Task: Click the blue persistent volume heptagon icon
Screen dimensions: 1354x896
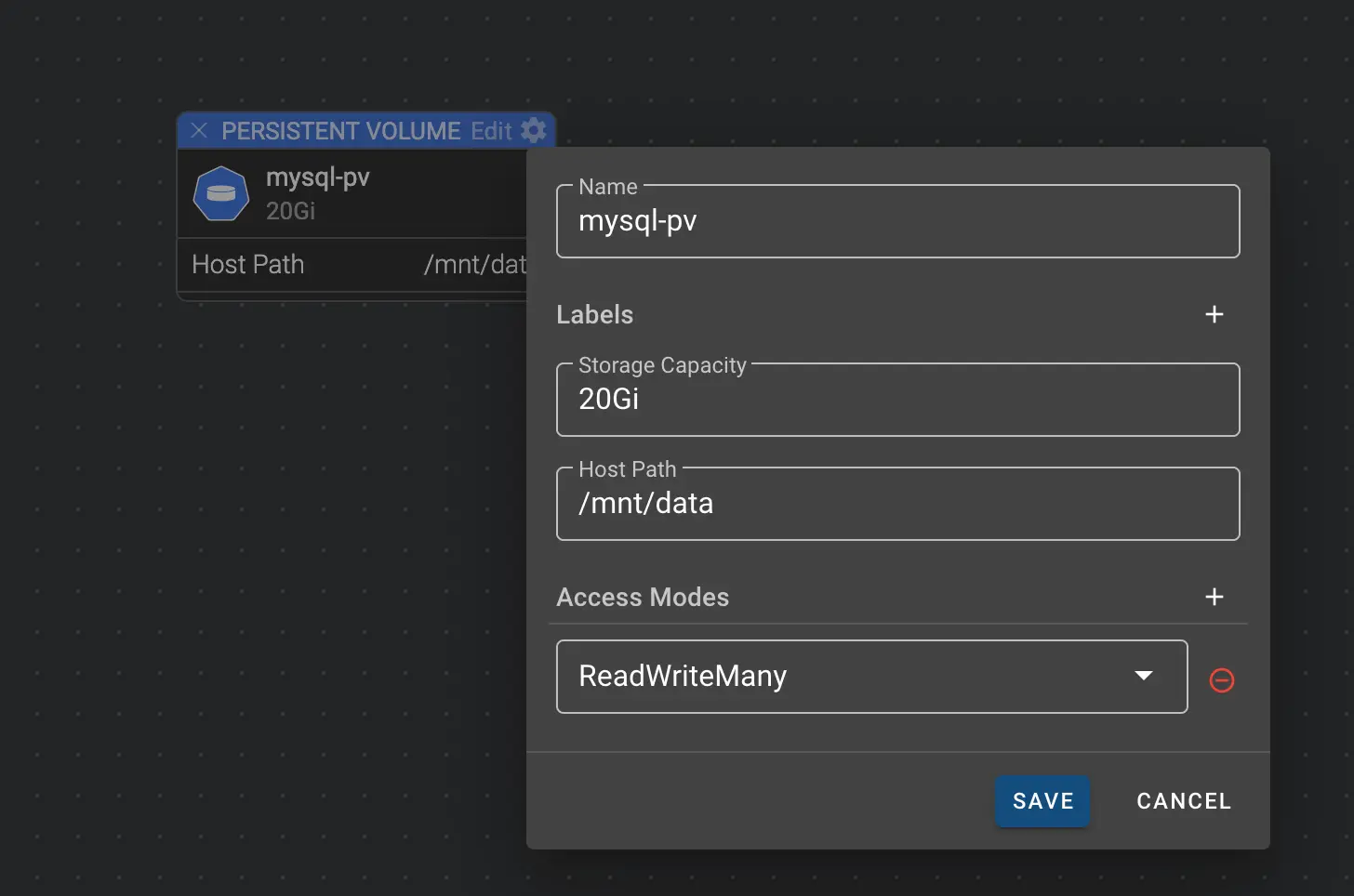Action: click(x=221, y=193)
